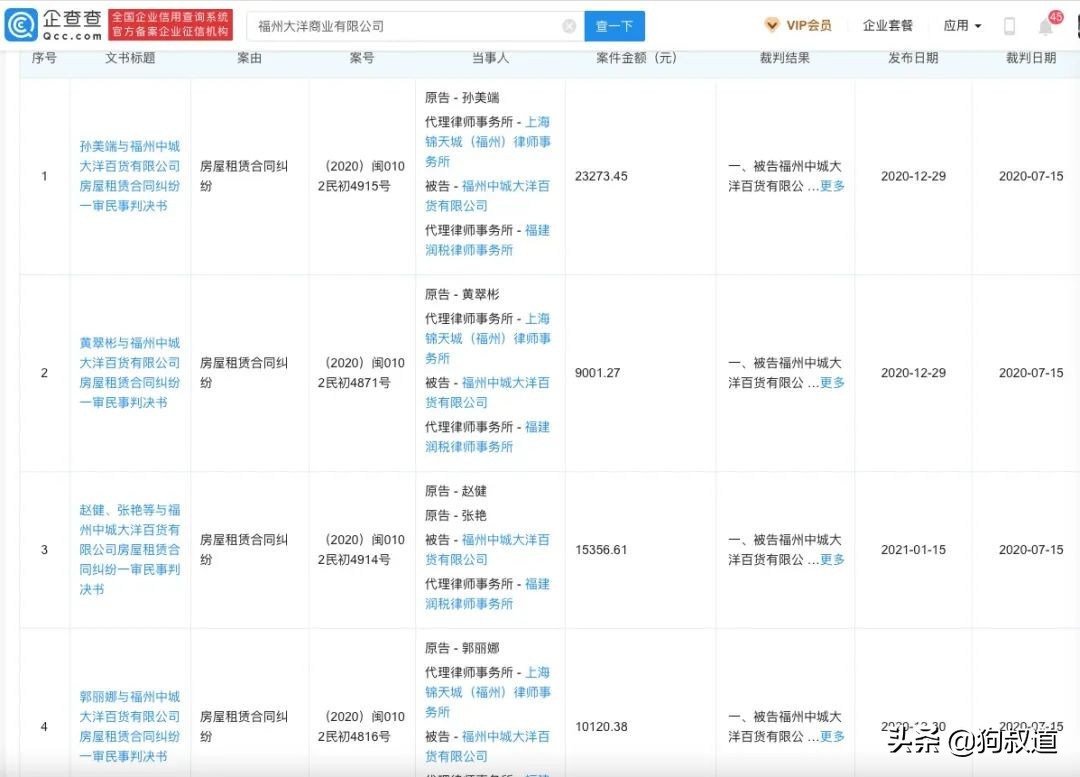The image size is (1080, 777).
Task: Expand 更多 in row 1 裁判结果
Action: [x=833, y=187]
